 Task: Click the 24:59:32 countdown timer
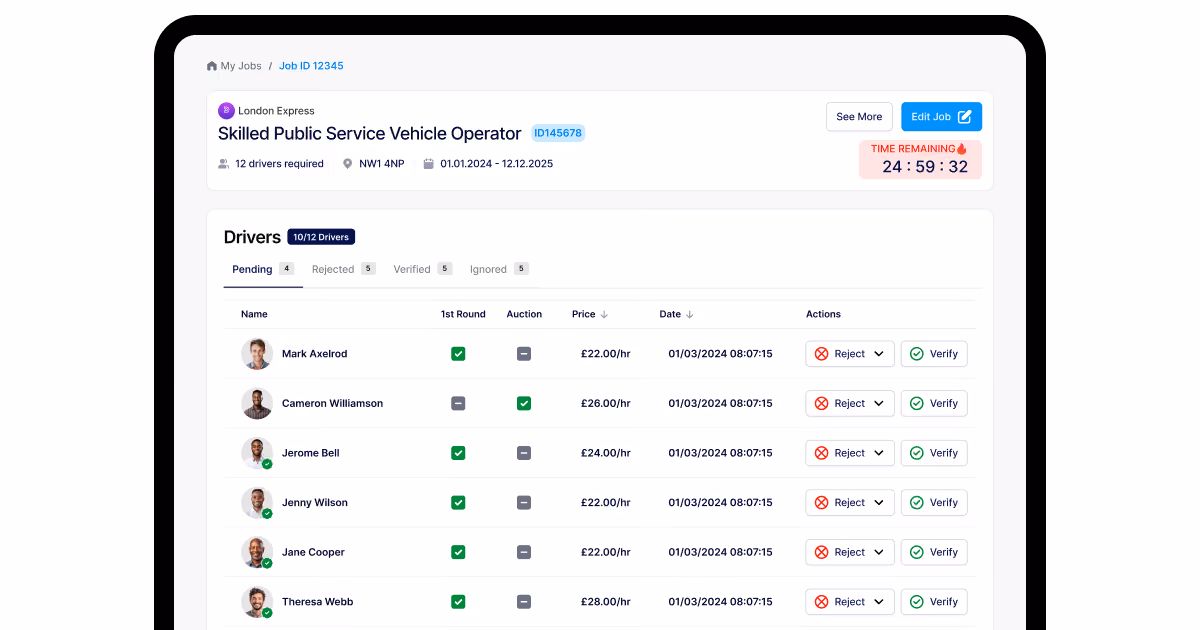click(925, 167)
